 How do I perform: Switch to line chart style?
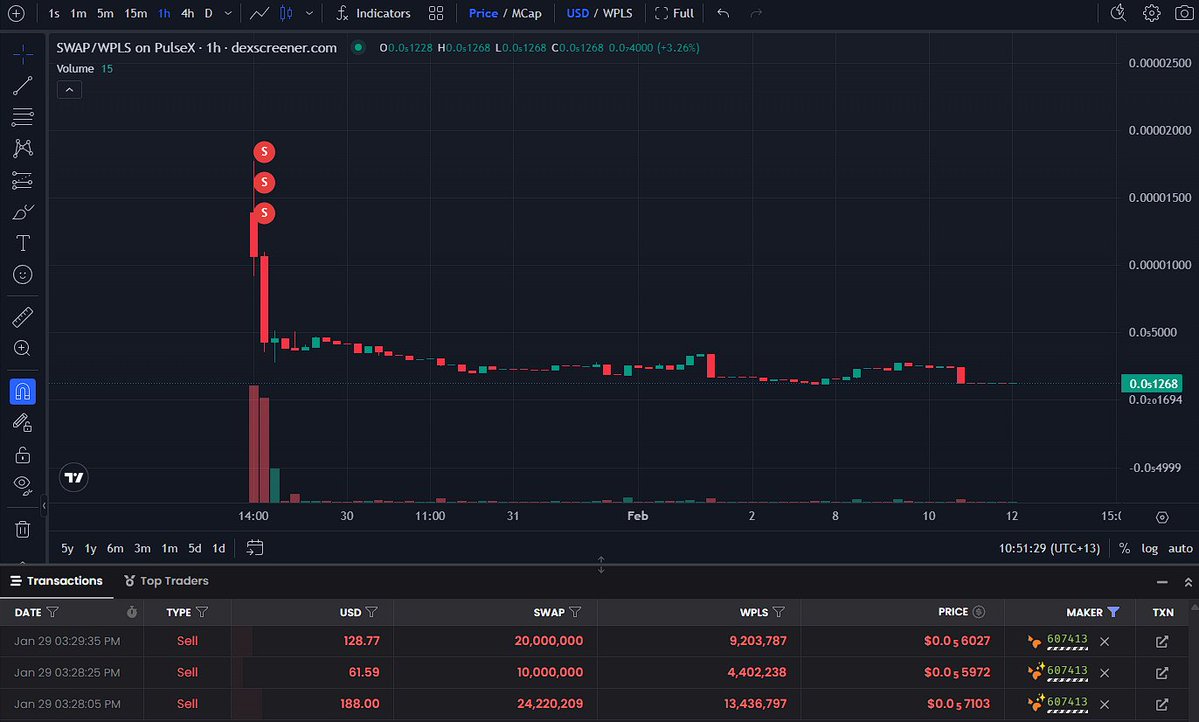tap(259, 13)
